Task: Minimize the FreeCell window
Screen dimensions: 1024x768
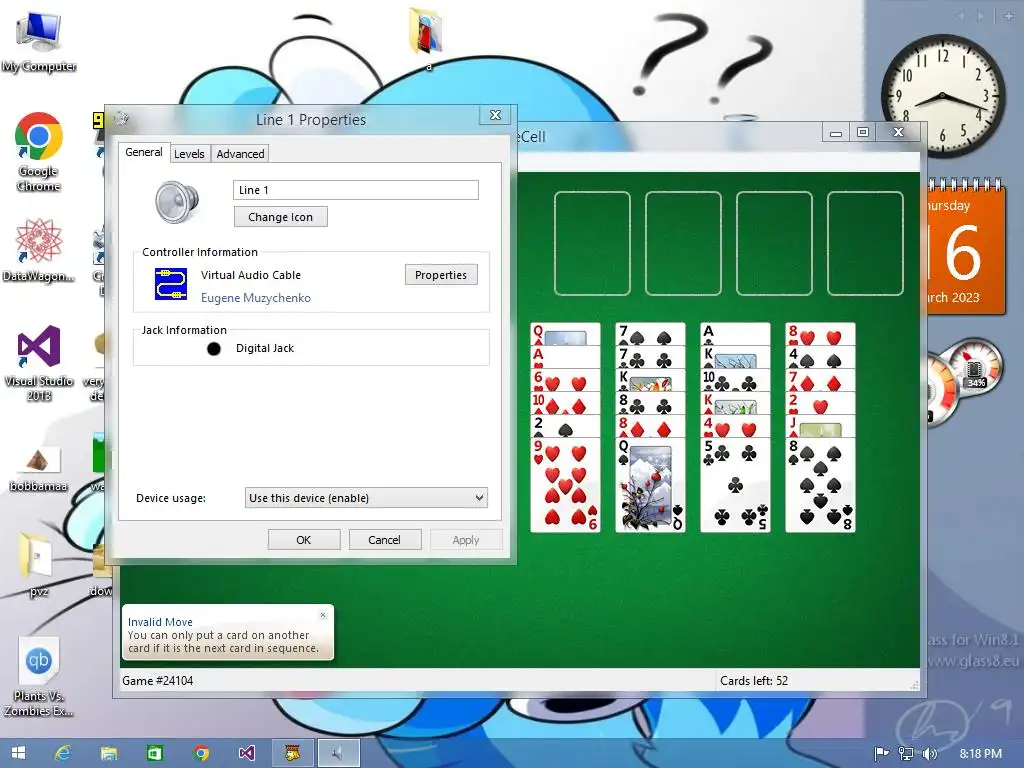Action: coord(835,133)
